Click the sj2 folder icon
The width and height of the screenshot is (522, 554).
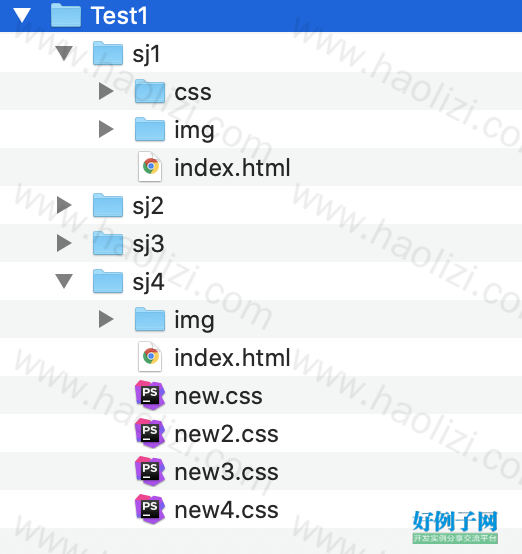(108, 205)
